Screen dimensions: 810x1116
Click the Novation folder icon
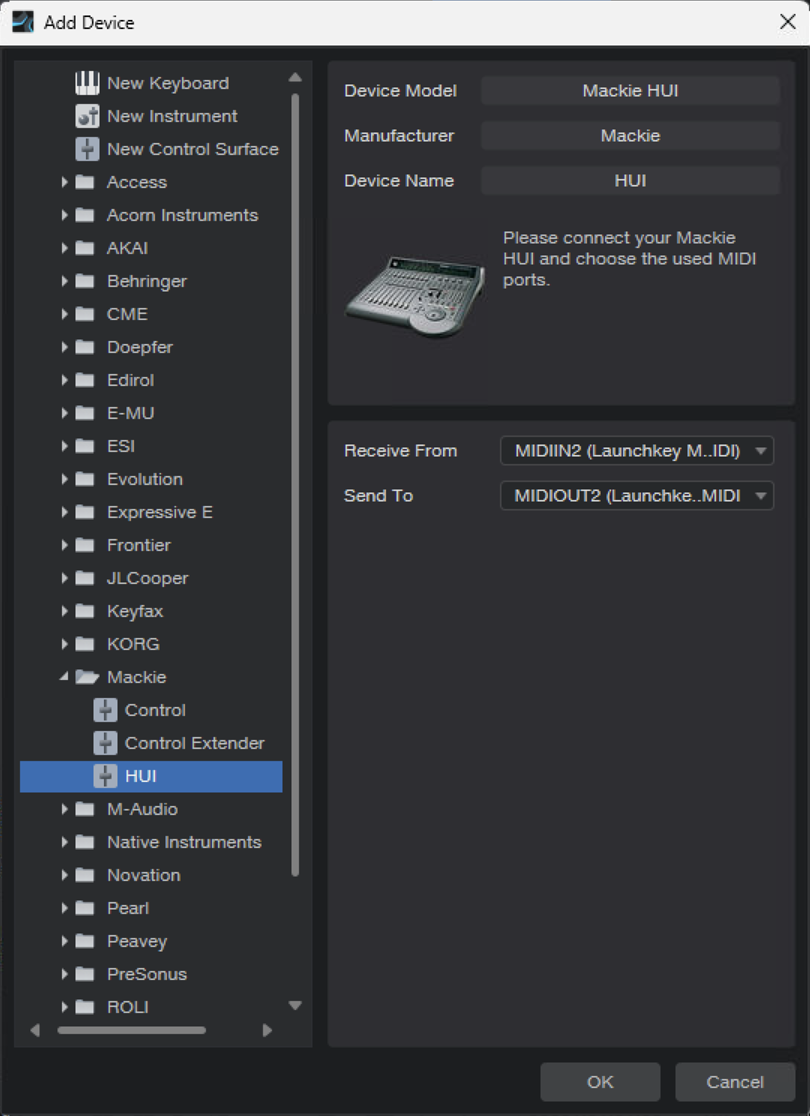coord(85,875)
